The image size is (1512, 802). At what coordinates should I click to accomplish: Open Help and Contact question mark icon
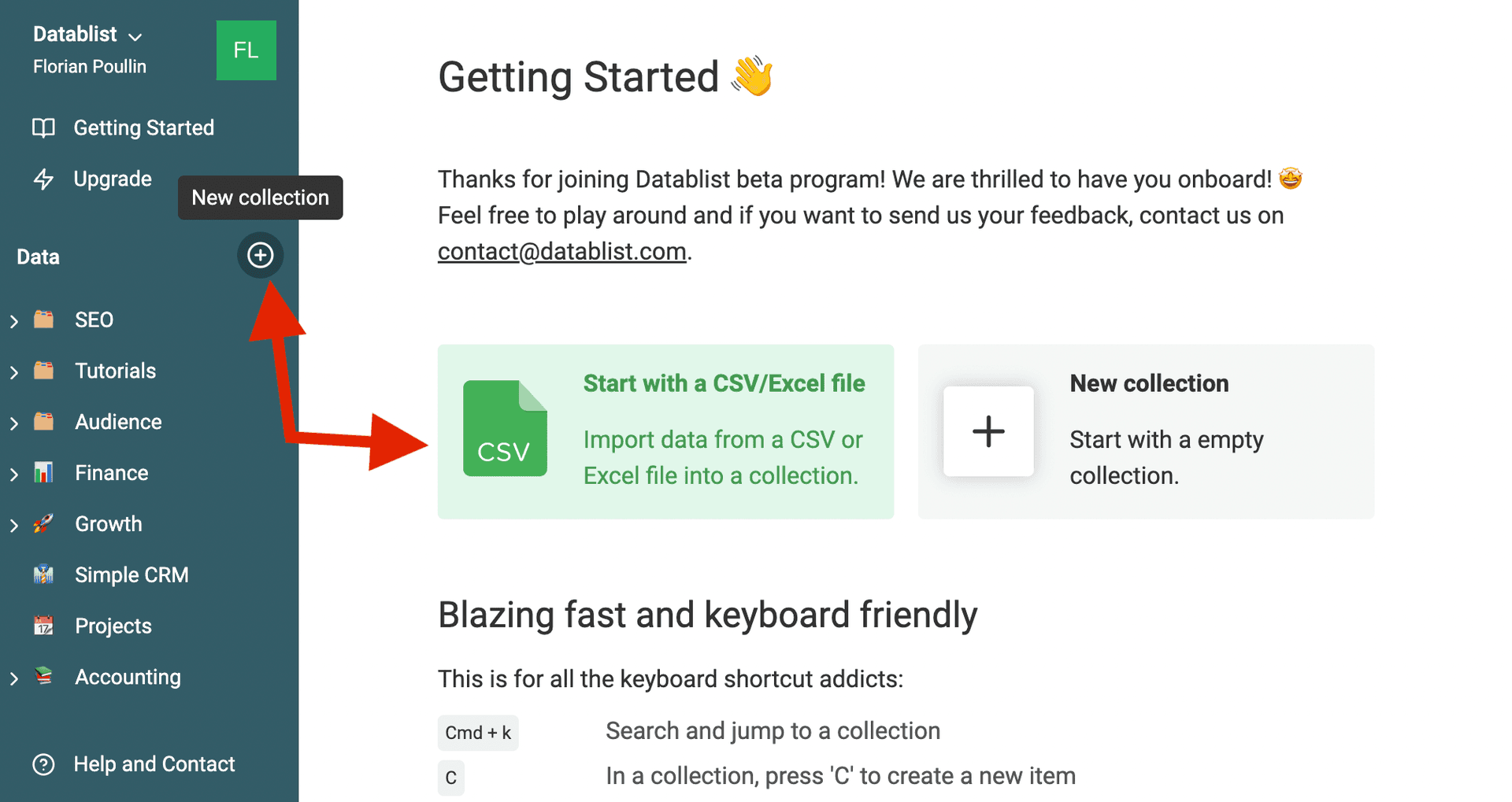coord(43,764)
